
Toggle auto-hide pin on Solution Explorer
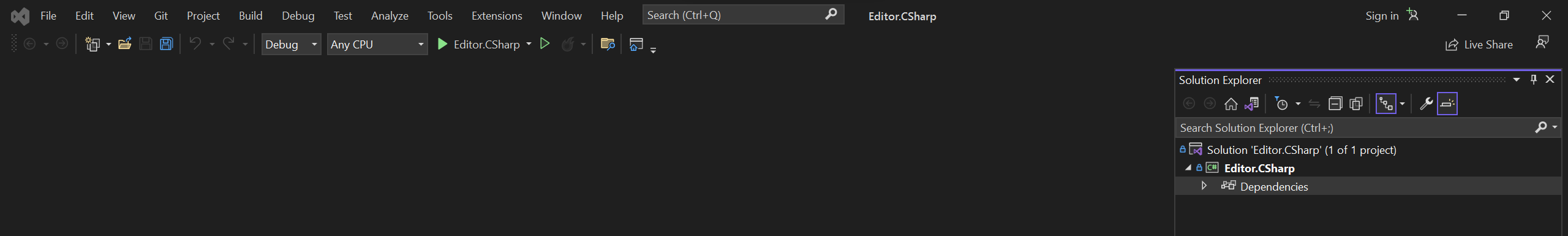[x=1534, y=79]
